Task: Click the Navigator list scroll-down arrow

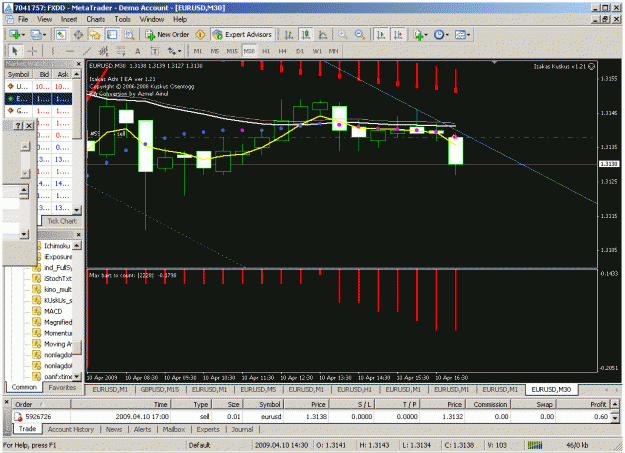Action: [x=77, y=376]
